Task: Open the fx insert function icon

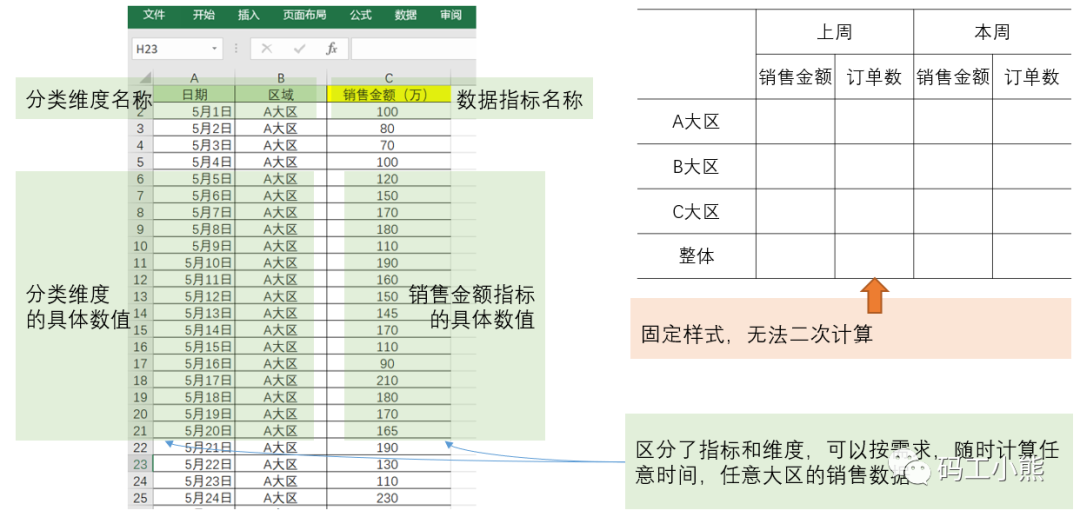Action: pos(331,49)
